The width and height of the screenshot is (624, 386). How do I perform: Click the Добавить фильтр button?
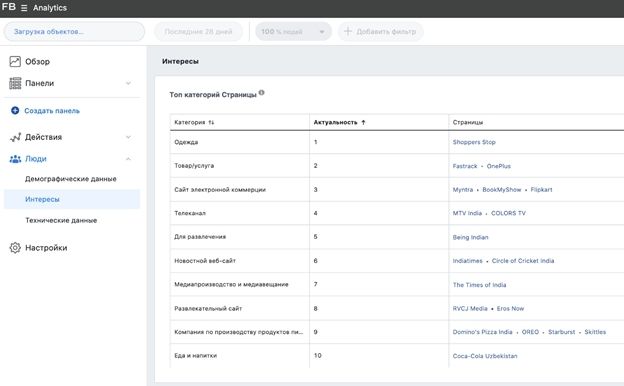[380, 31]
